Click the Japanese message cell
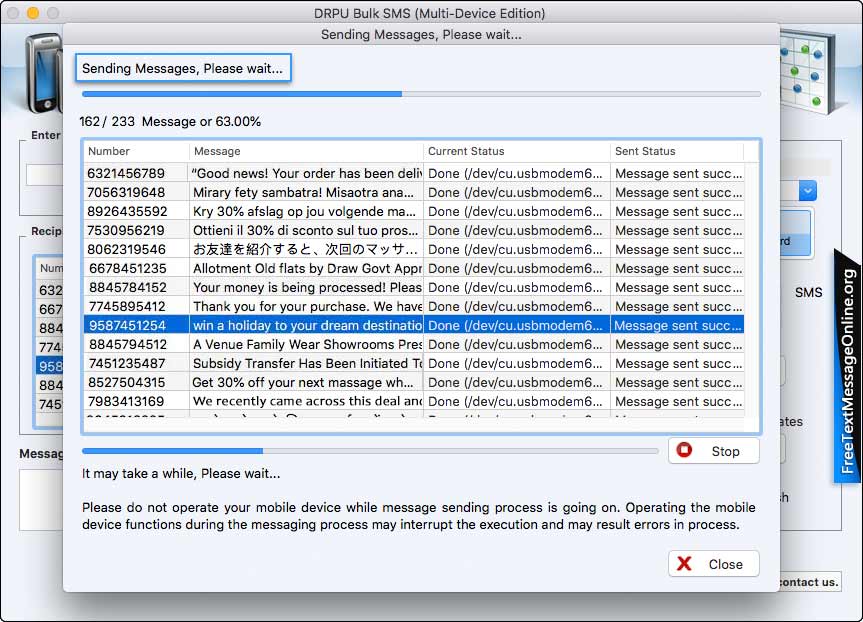The image size is (863, 622). (x=305, y=249)
